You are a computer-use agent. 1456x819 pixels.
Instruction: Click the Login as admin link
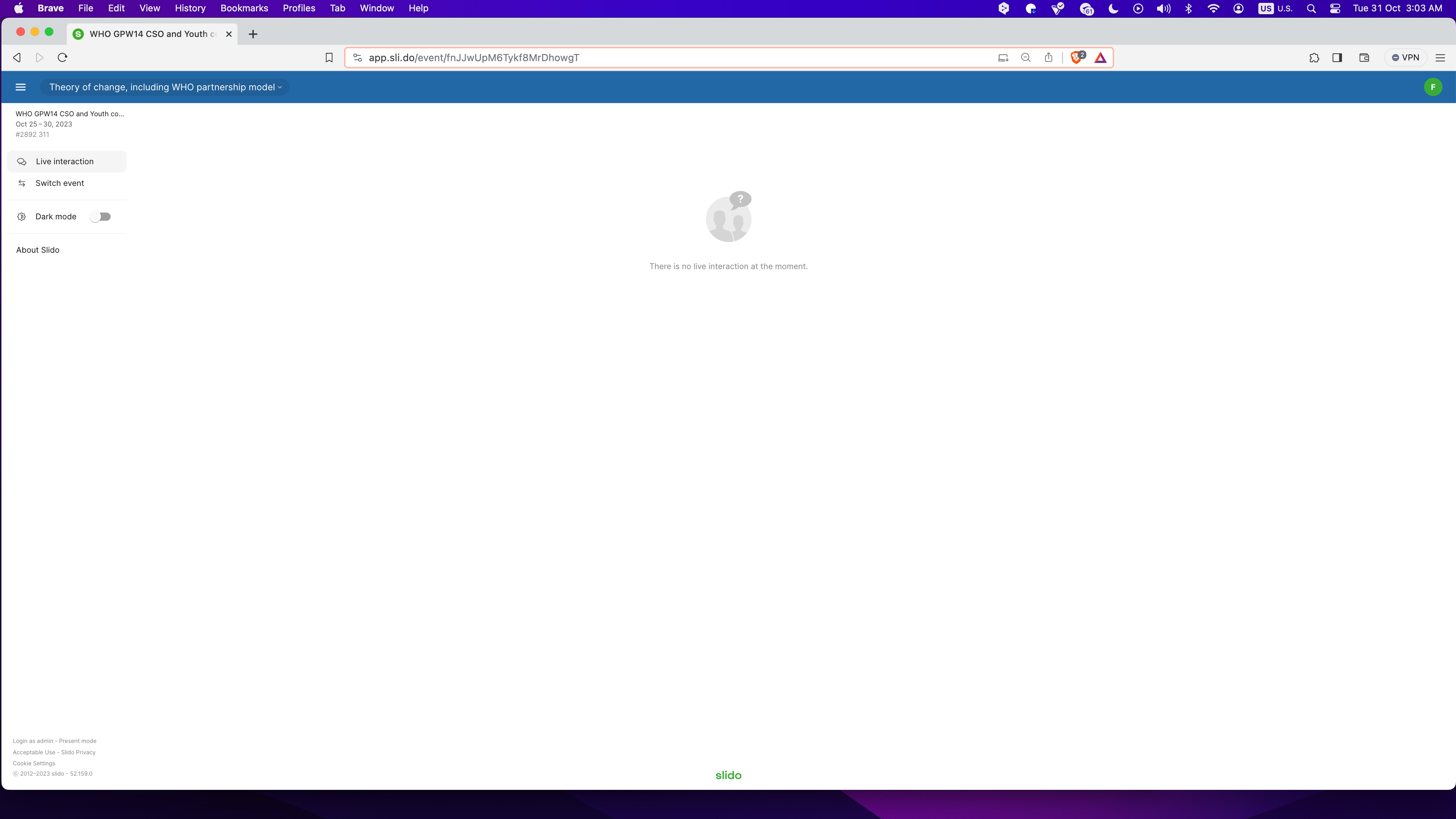[33, 741]
